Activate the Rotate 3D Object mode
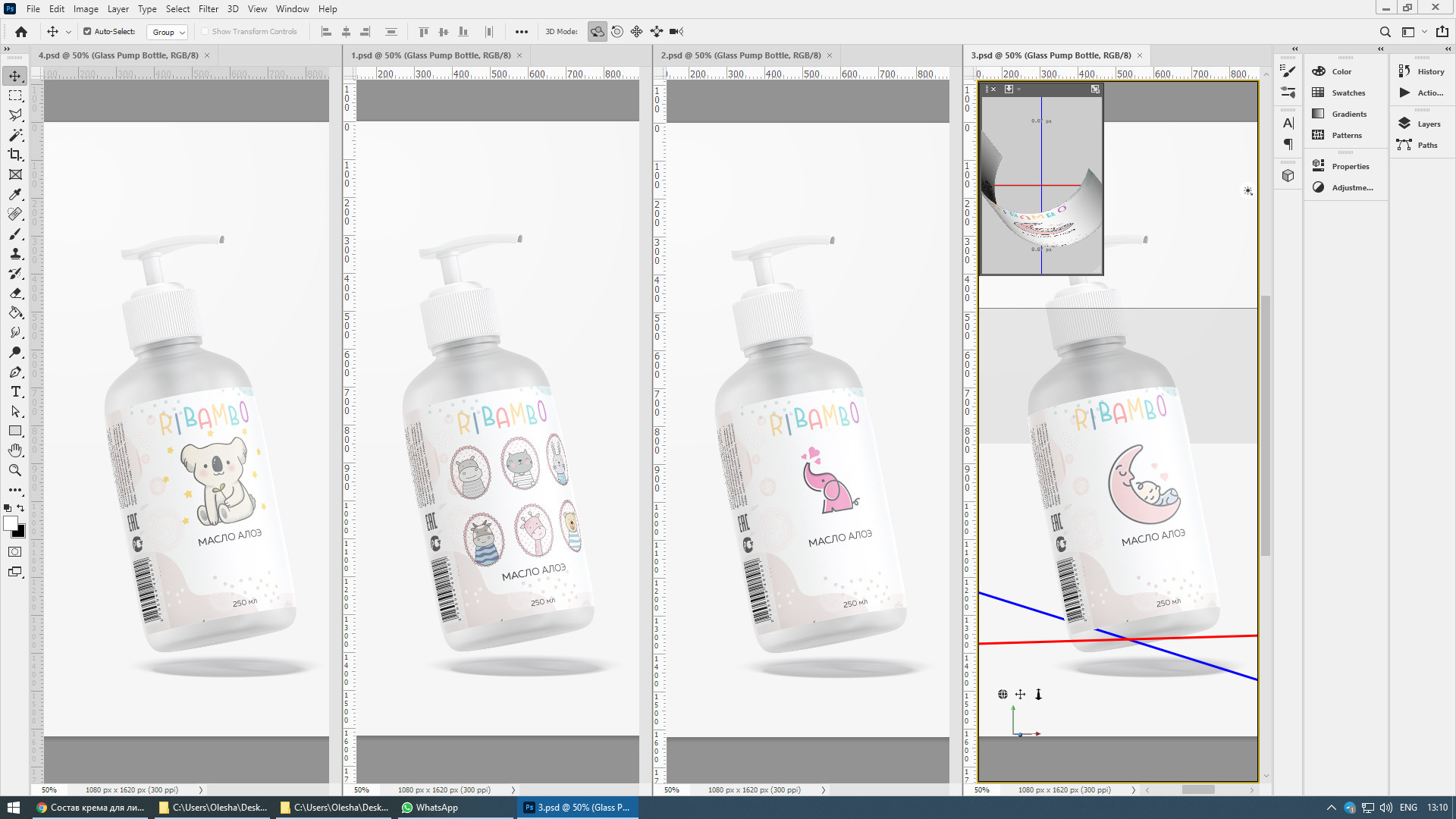 point(598,32)
